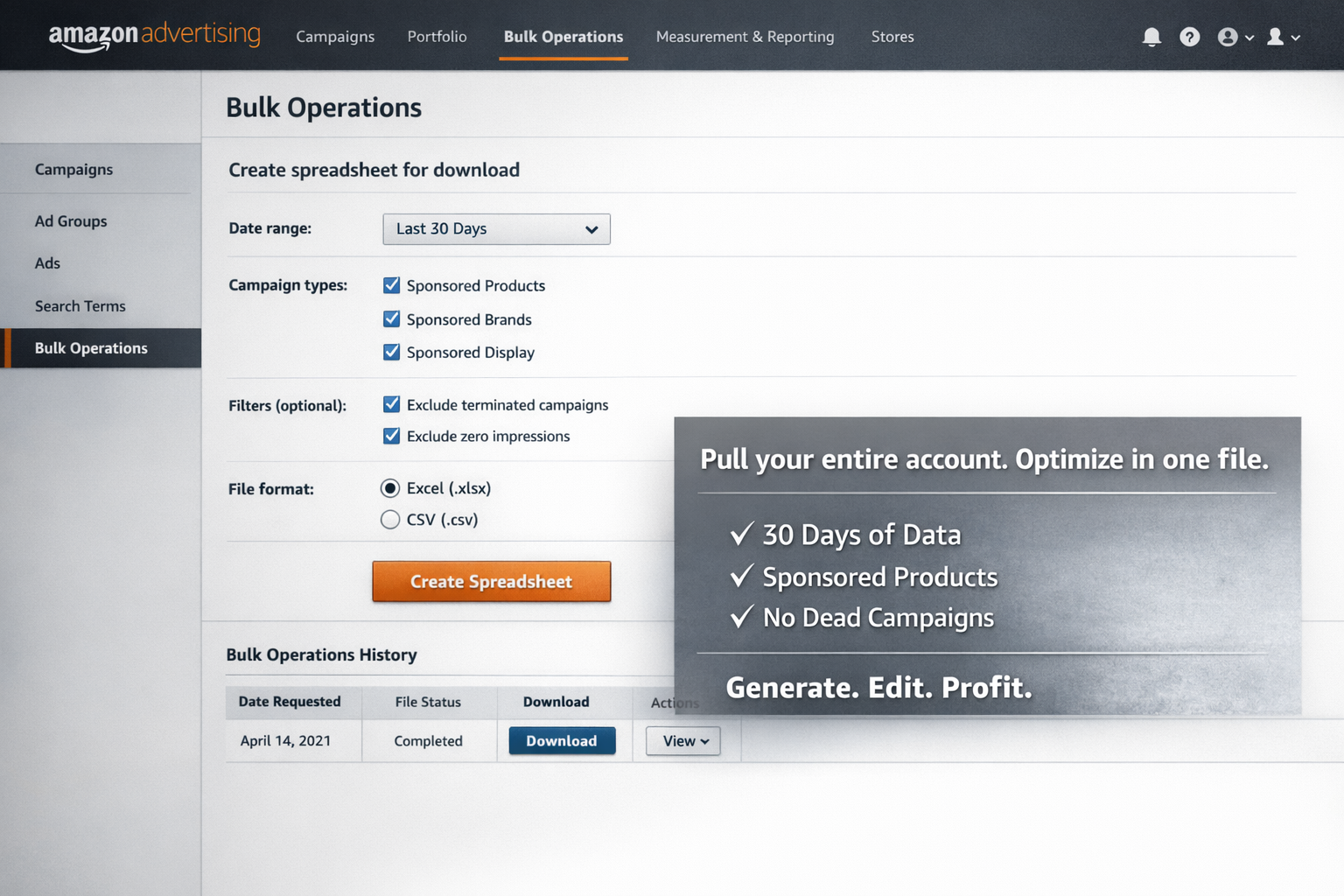
Task: Open the account chevron dropdown
Action: coord(1249,38)
